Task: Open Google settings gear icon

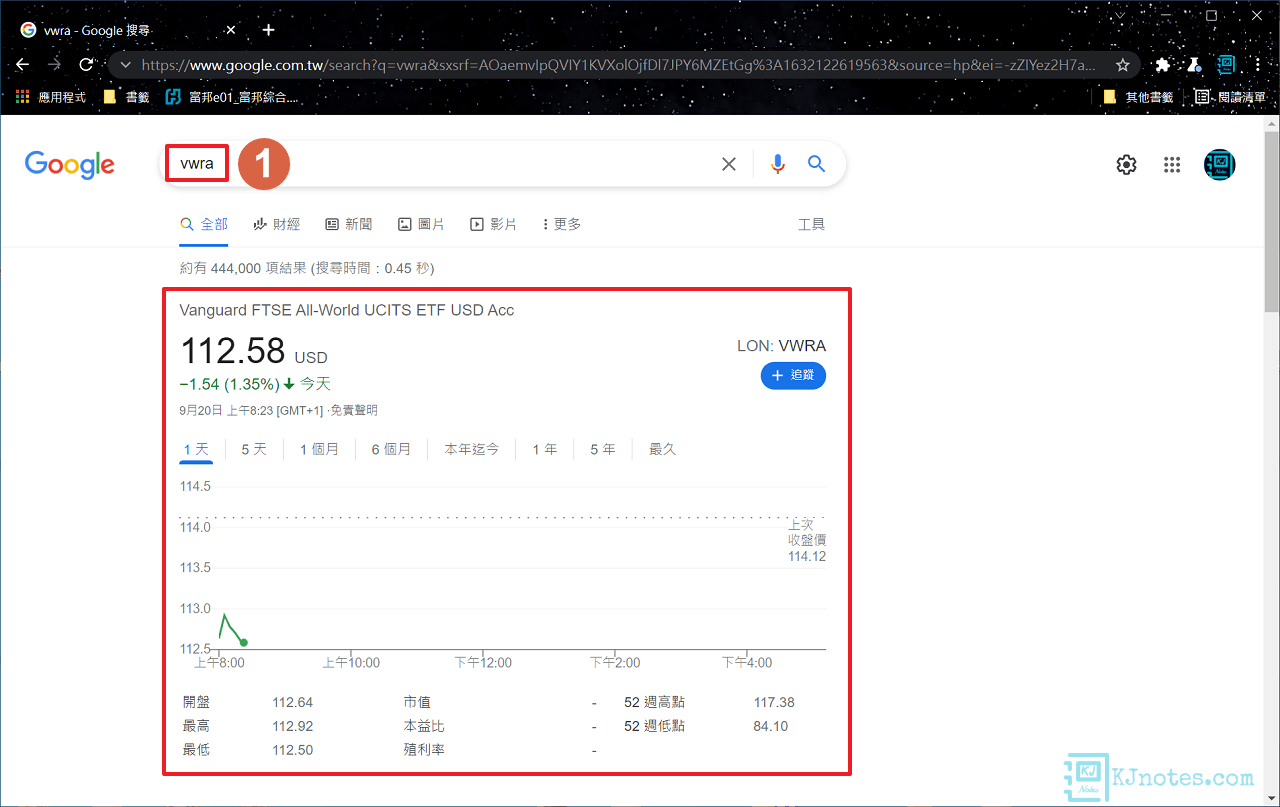Action: [1127, 165]
